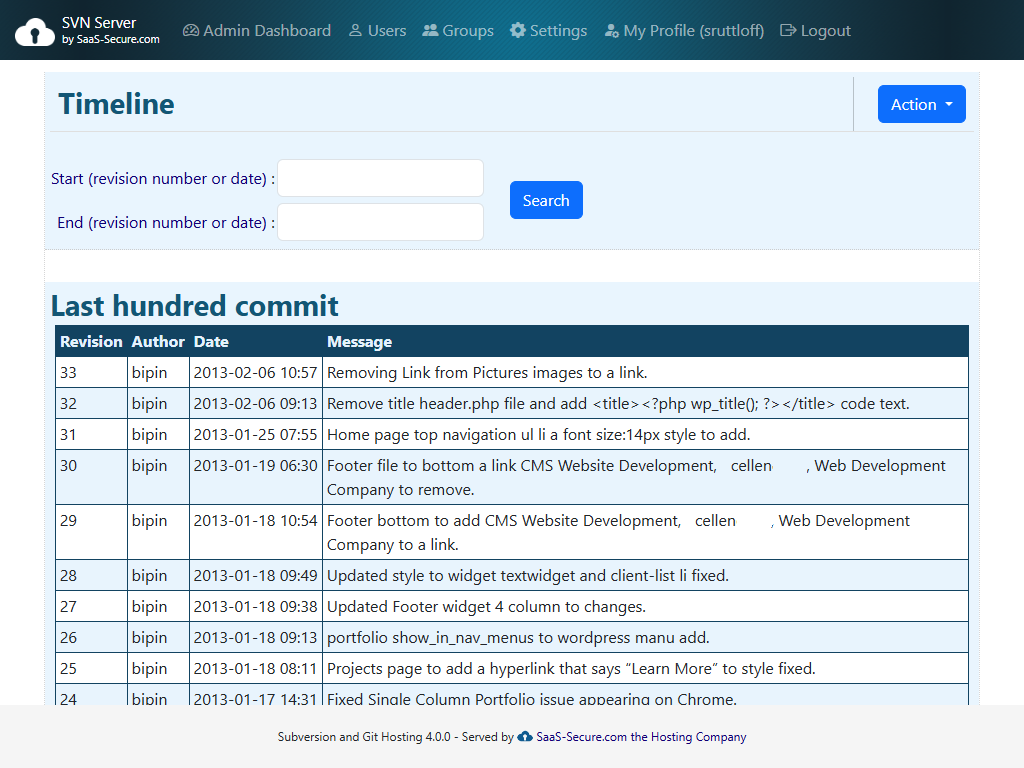Click the My Profile person icon

[x=611, y=30]
